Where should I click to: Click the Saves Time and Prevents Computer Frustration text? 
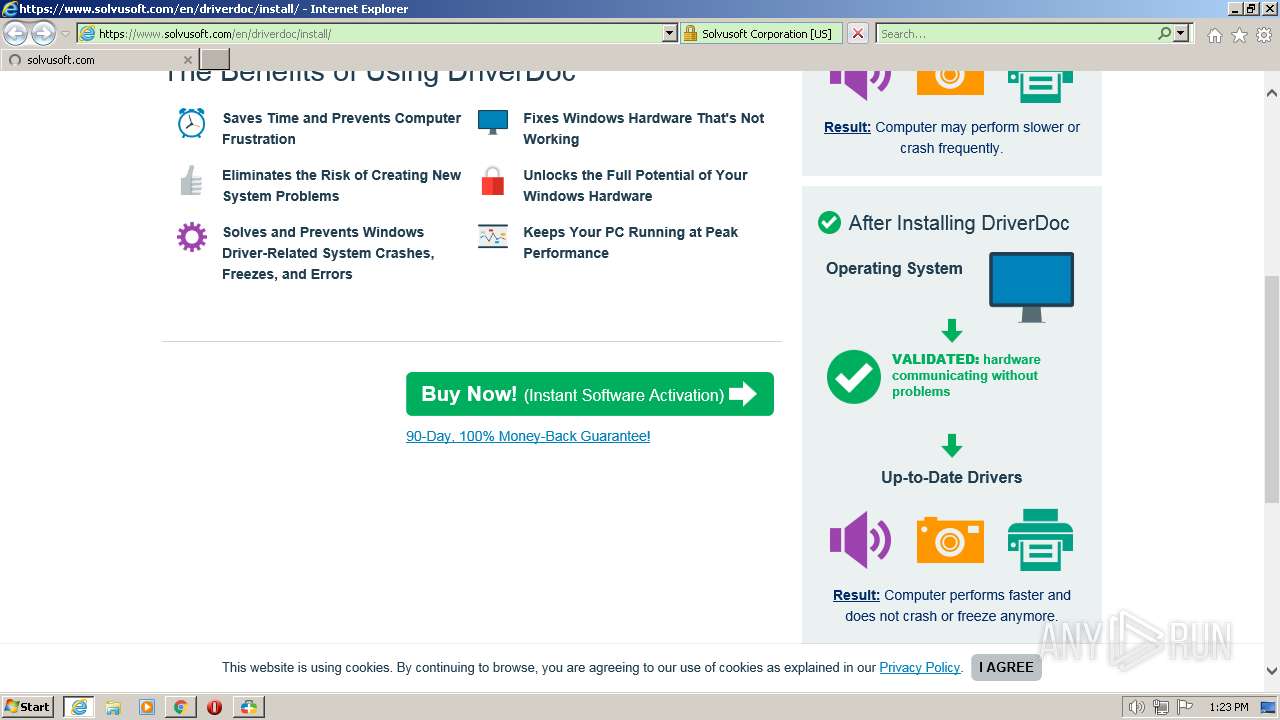tap(341, 128)
